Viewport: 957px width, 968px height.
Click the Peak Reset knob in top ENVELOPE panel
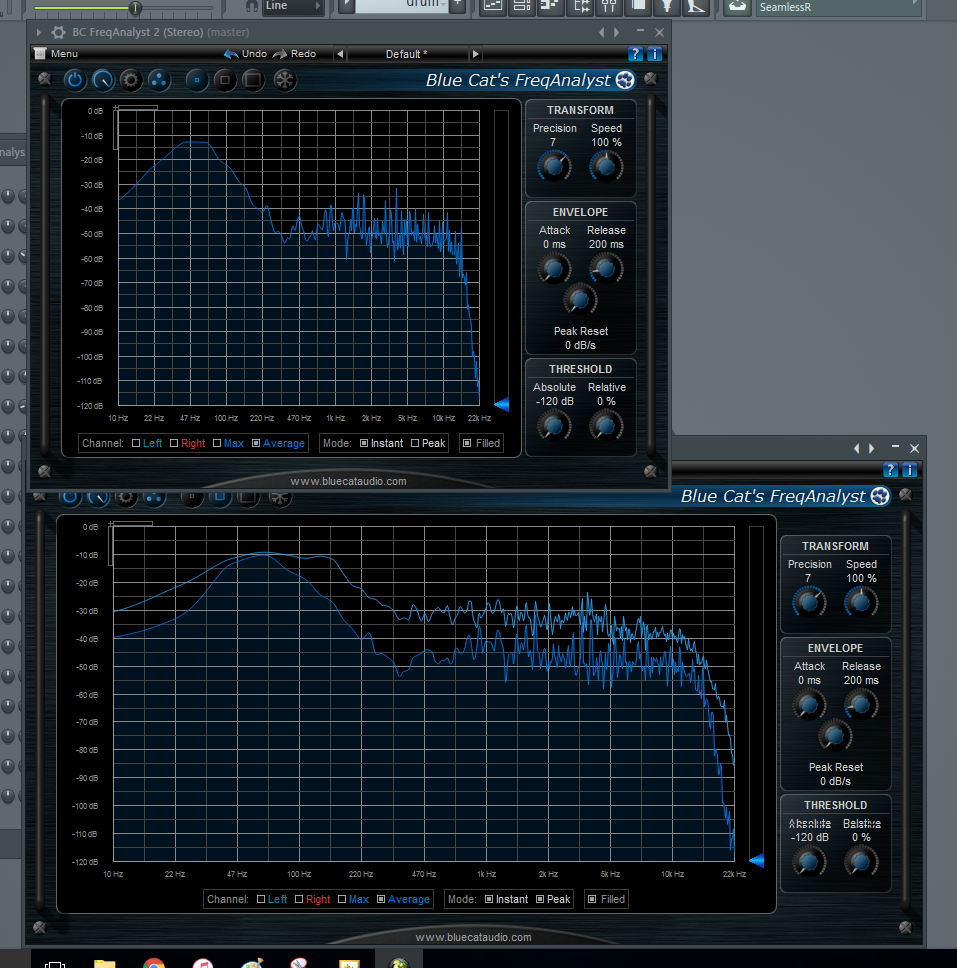tap(580, 301)
